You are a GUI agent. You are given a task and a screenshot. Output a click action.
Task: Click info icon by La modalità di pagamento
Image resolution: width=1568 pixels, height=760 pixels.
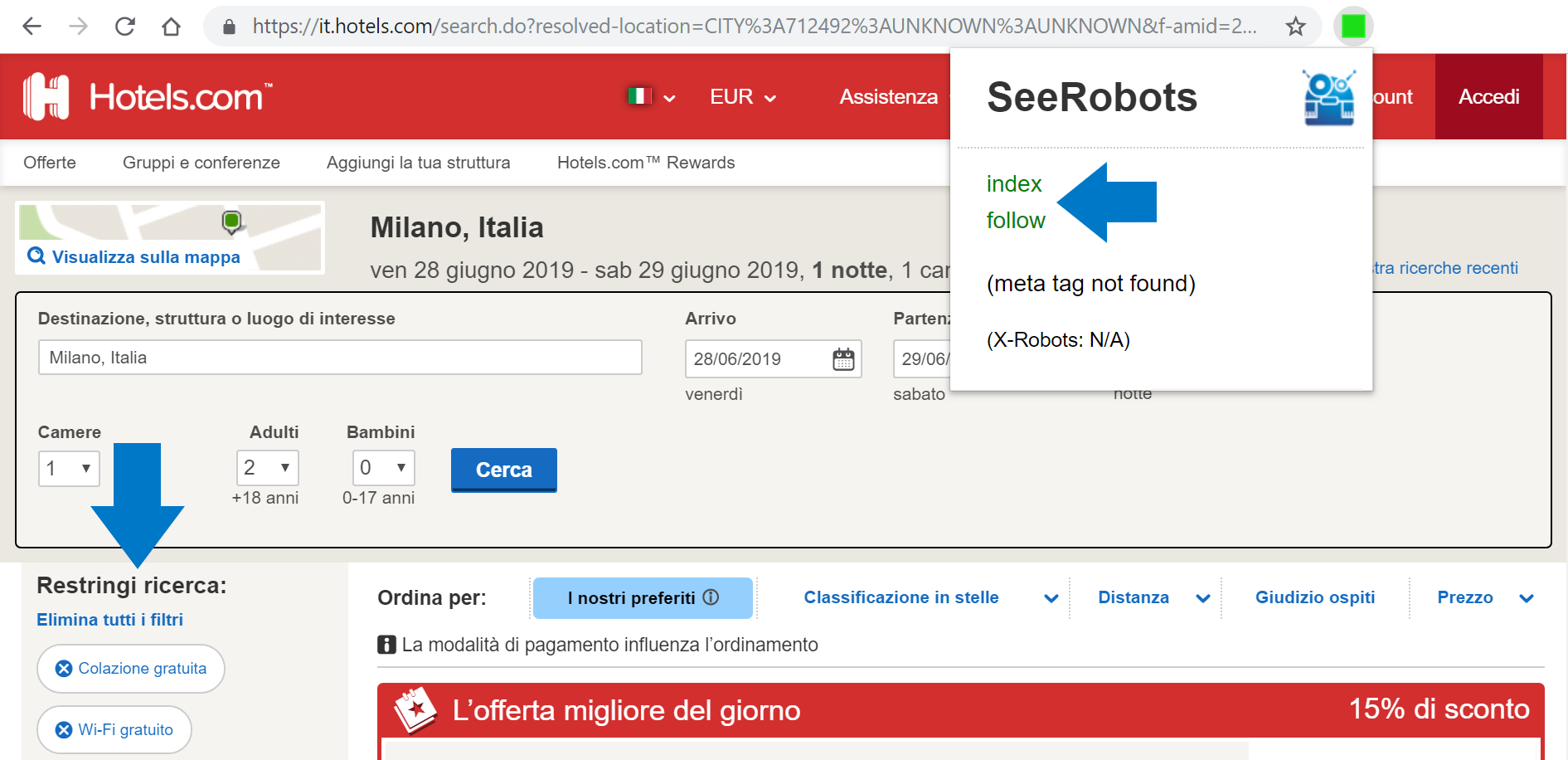(386, 645)
